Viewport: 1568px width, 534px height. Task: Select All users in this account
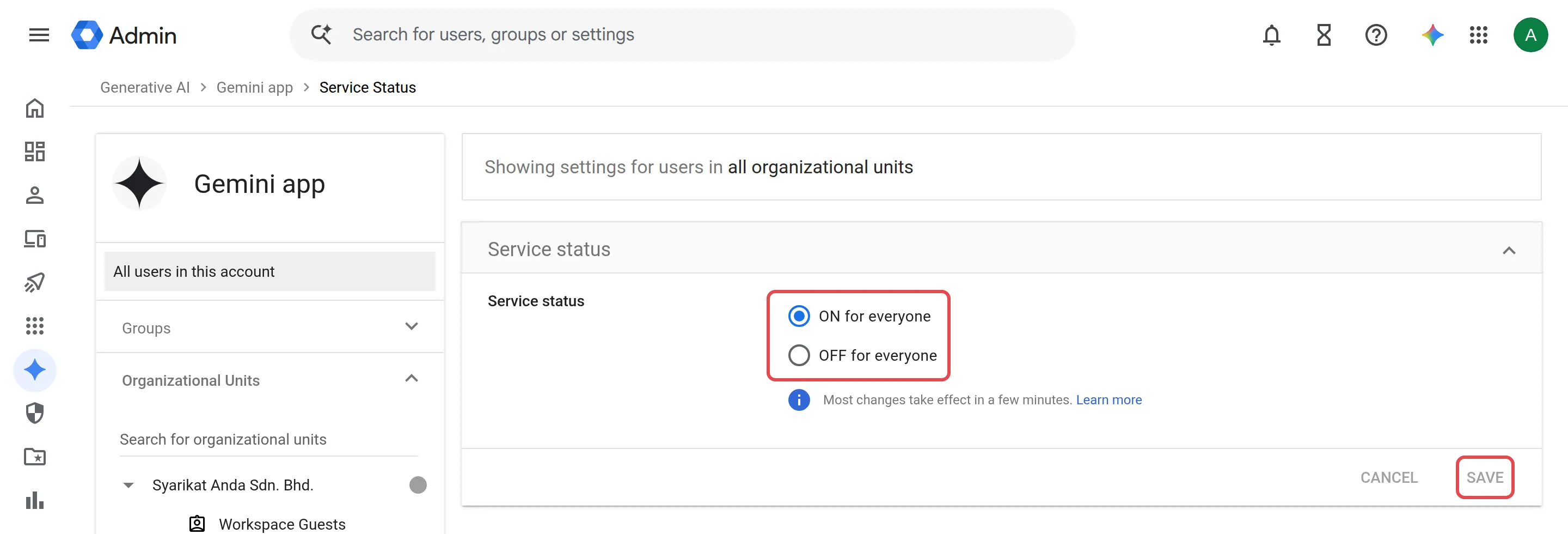click(269, 271)
